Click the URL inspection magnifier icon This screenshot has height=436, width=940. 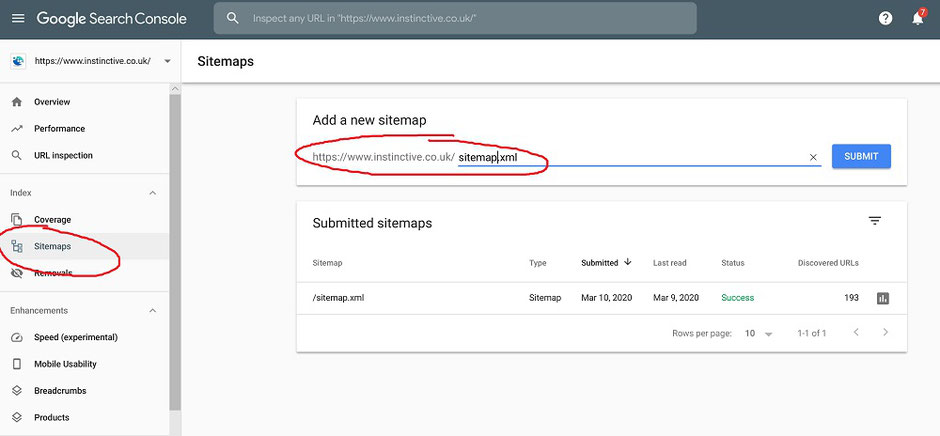(x=17, y=155)
